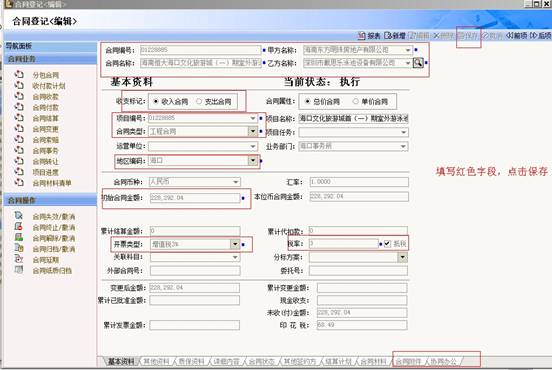Image resolution: width=552 pixels, height=370 pixels.
Task: Go to previous record with 前项
Action: [x=517, y=36]
